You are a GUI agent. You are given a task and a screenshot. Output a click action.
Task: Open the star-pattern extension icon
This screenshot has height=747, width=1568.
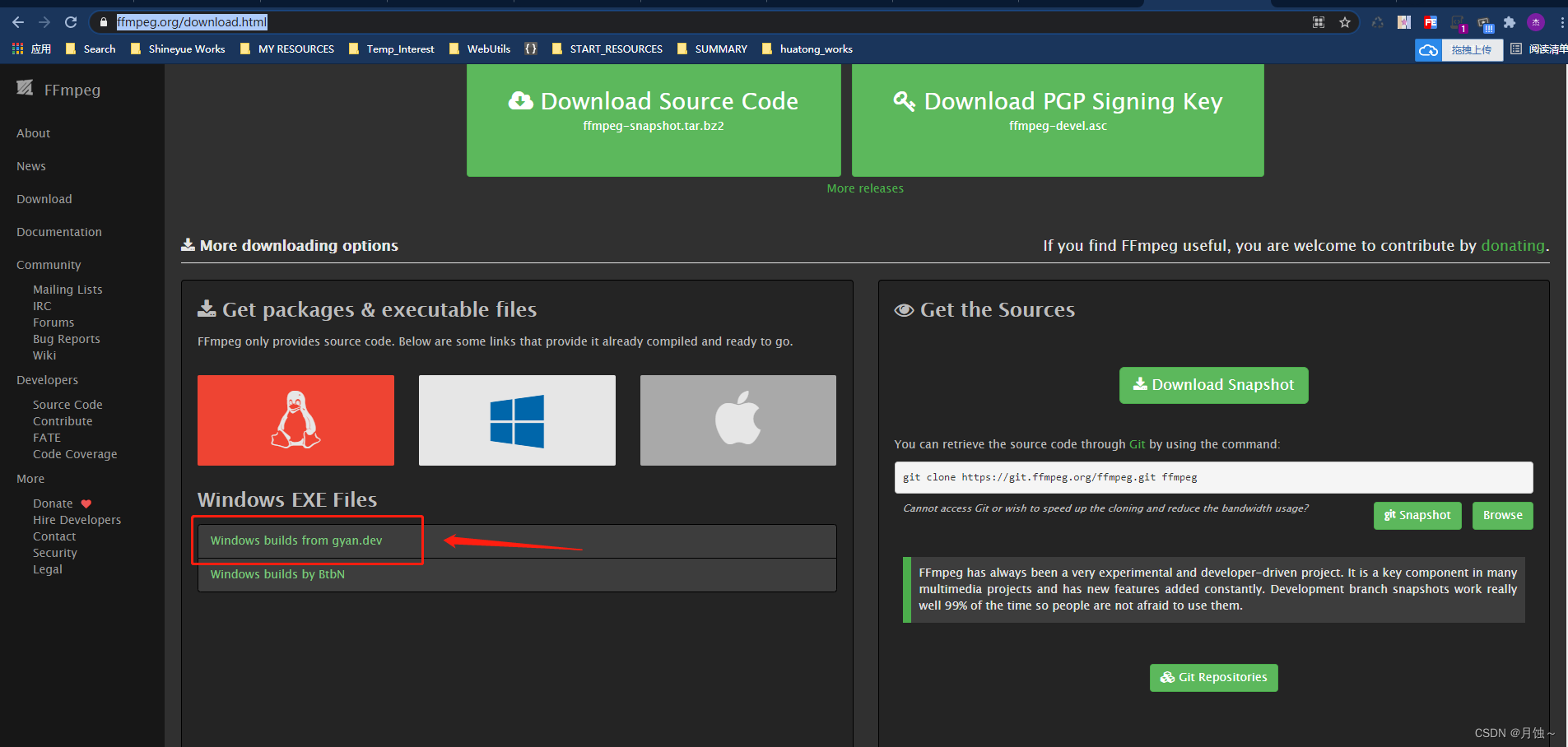pos(1404,22)
